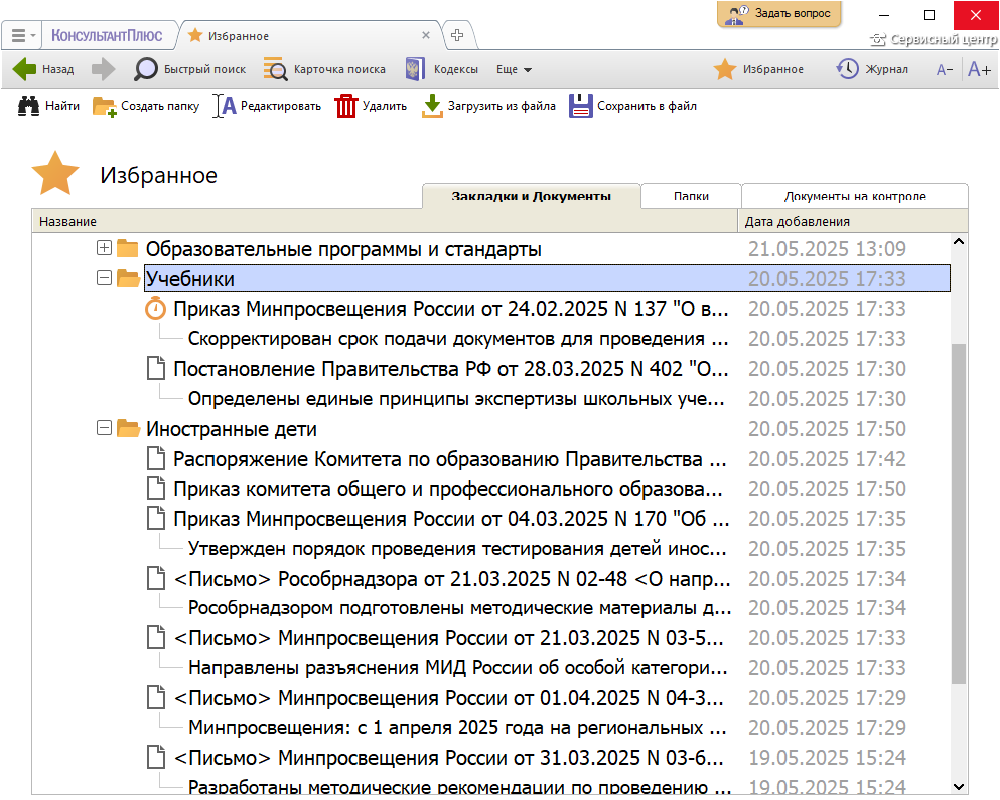
Task: Open note Определены единые принципы экспертизы
Action: 456,399
